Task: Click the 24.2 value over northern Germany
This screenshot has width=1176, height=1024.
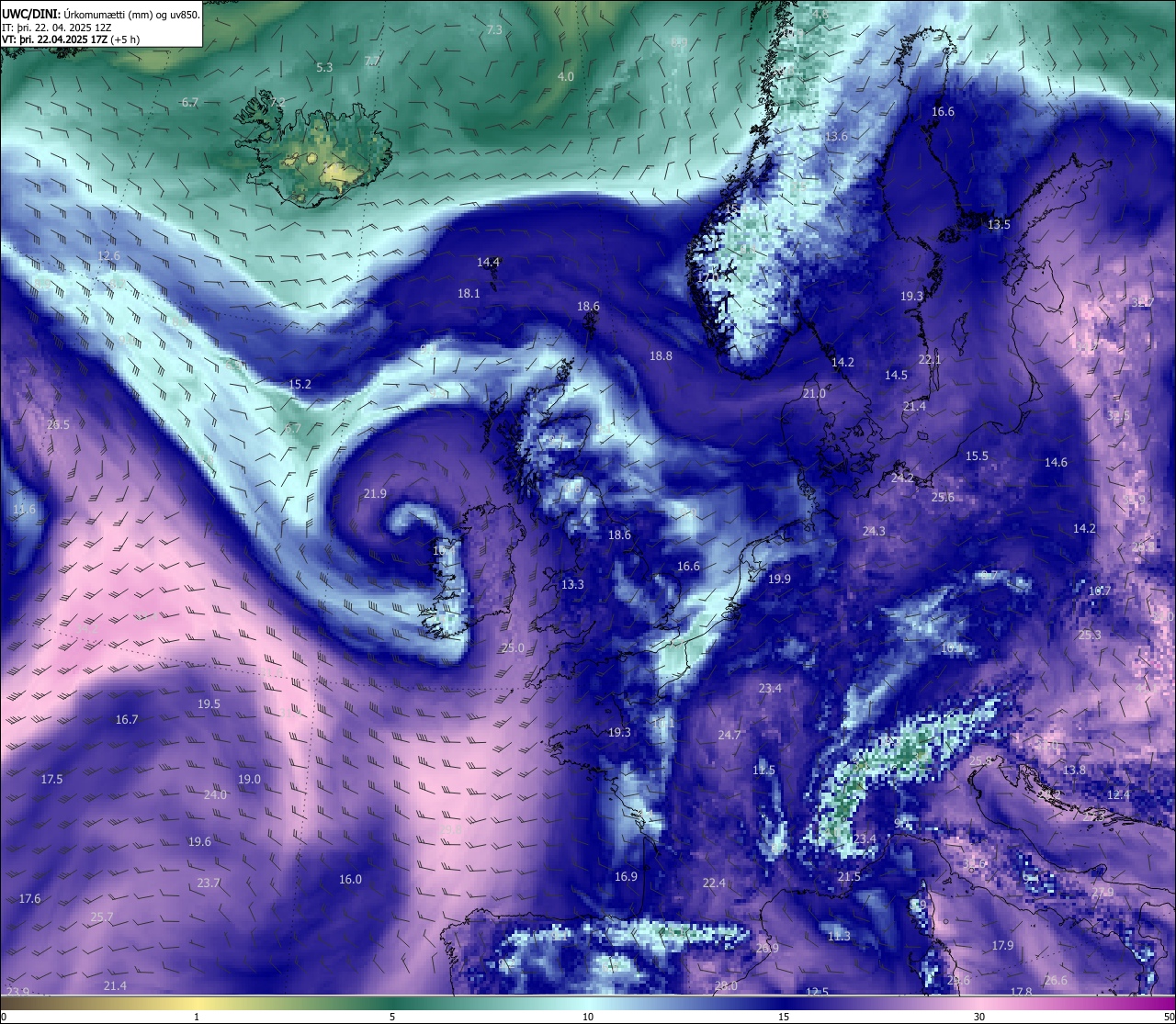Action: coord(902,478)
